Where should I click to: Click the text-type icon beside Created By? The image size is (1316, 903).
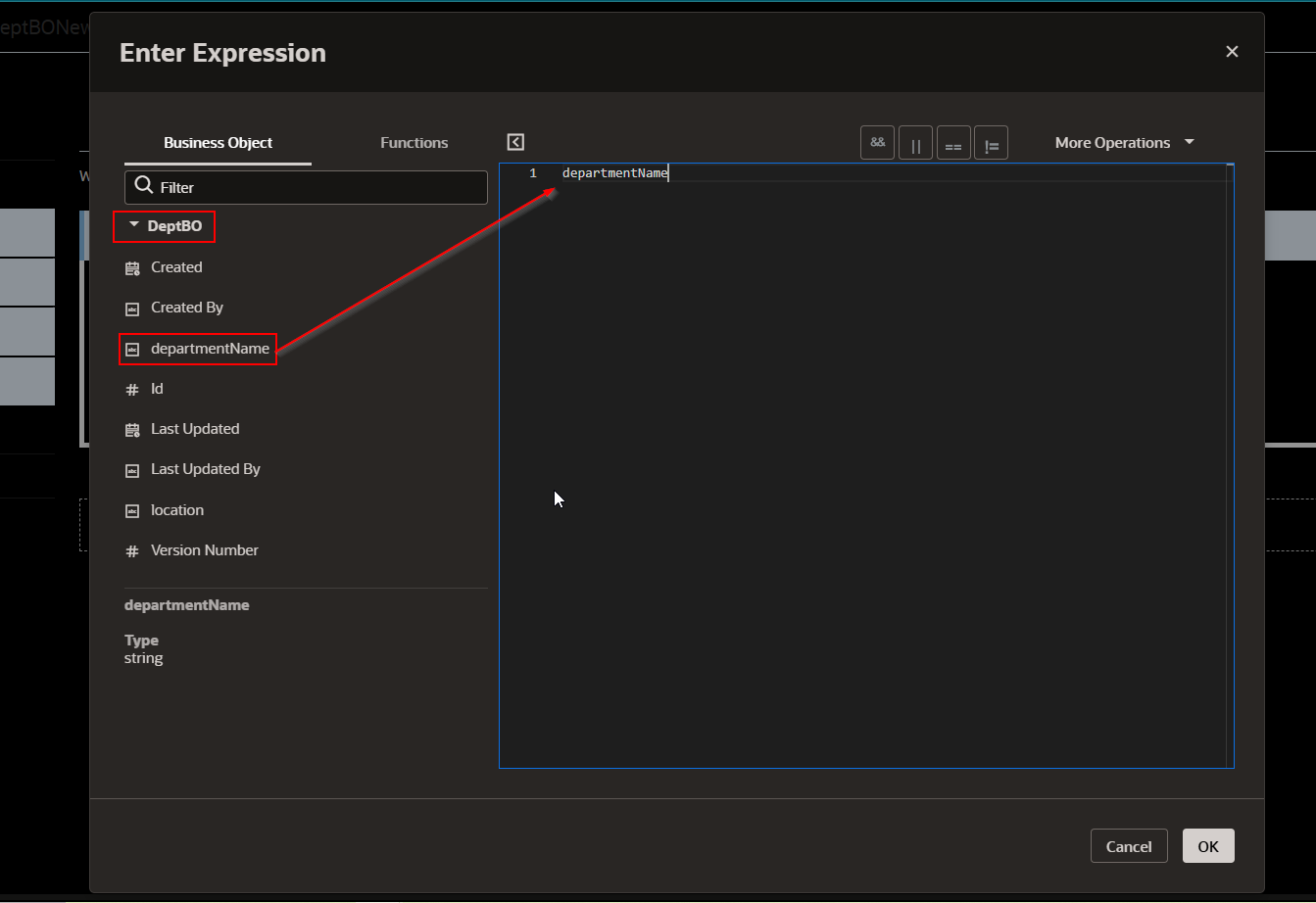(x=132, y=309)
